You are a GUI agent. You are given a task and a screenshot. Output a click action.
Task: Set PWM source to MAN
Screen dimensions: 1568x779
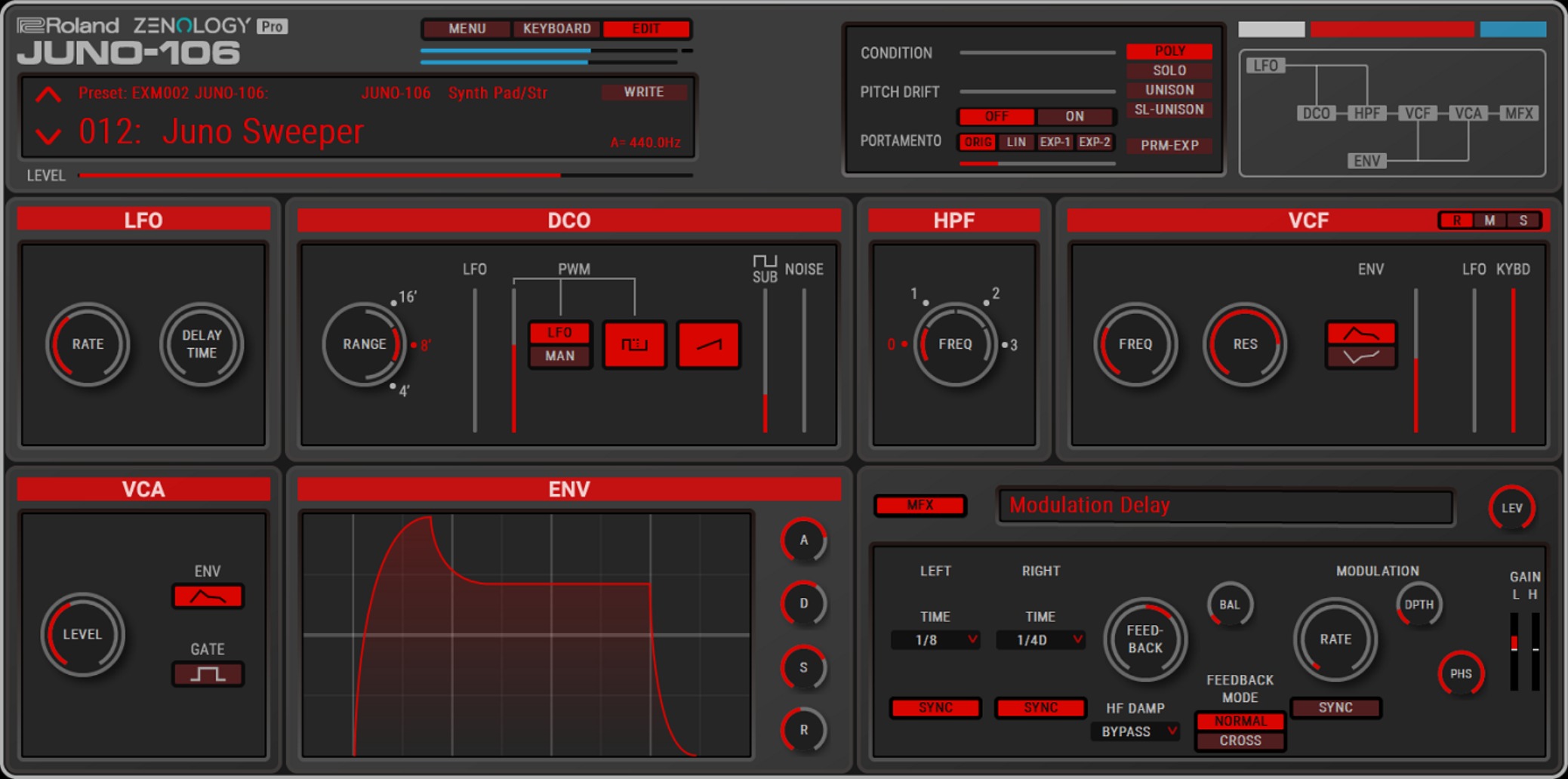(x=559, y=356)
